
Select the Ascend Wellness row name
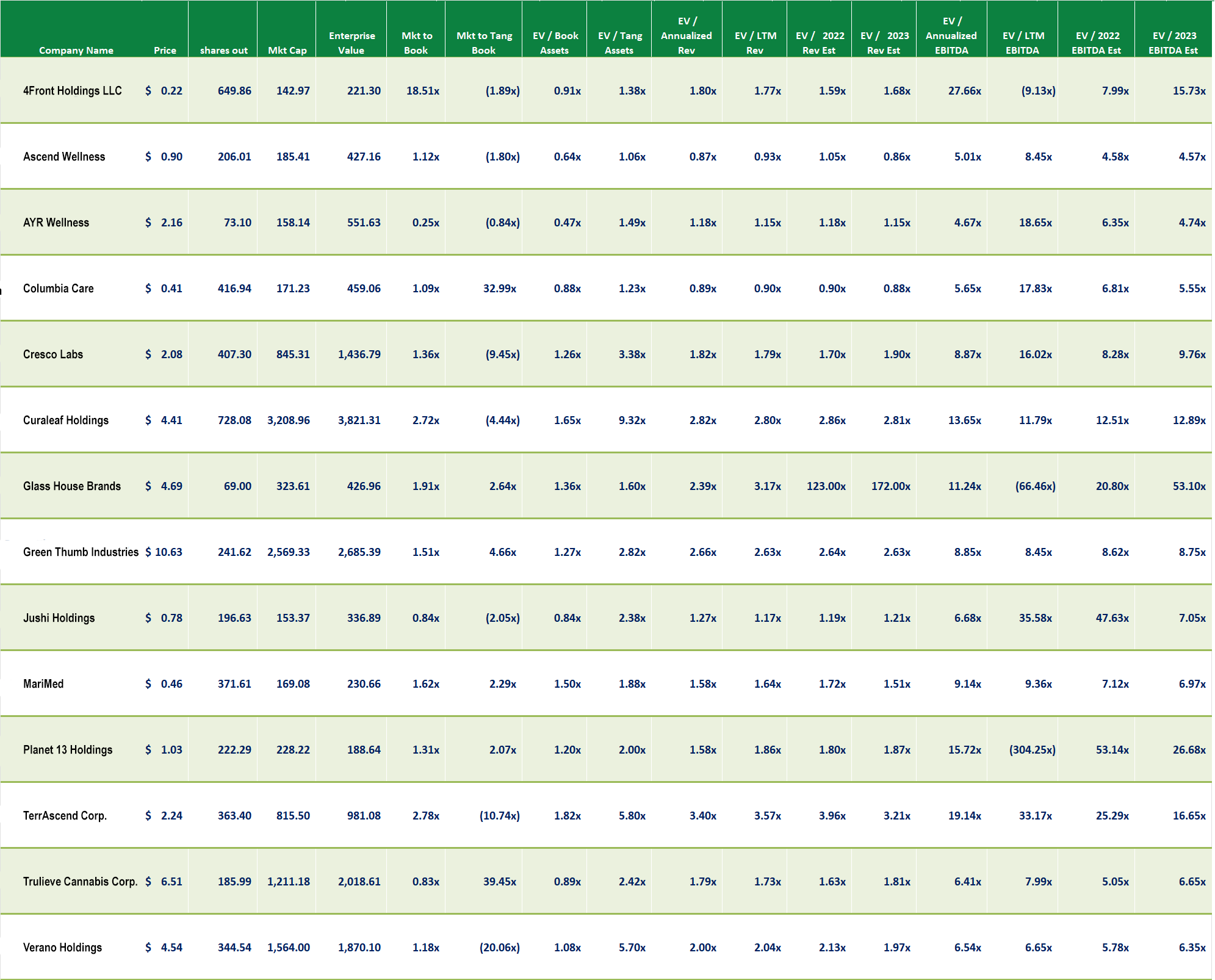point(64,157)
